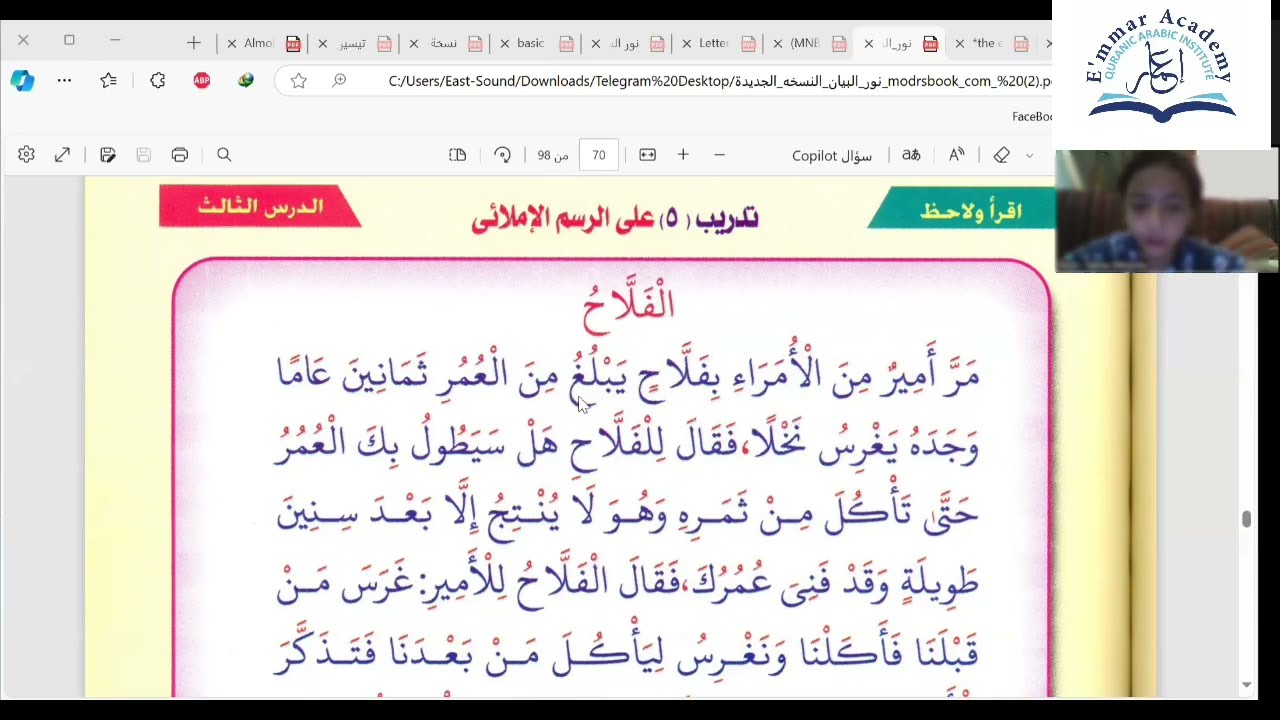Enter full screen PDF view
The width and height of the screenshot is (1280, 720).
(x=62, y=155)
